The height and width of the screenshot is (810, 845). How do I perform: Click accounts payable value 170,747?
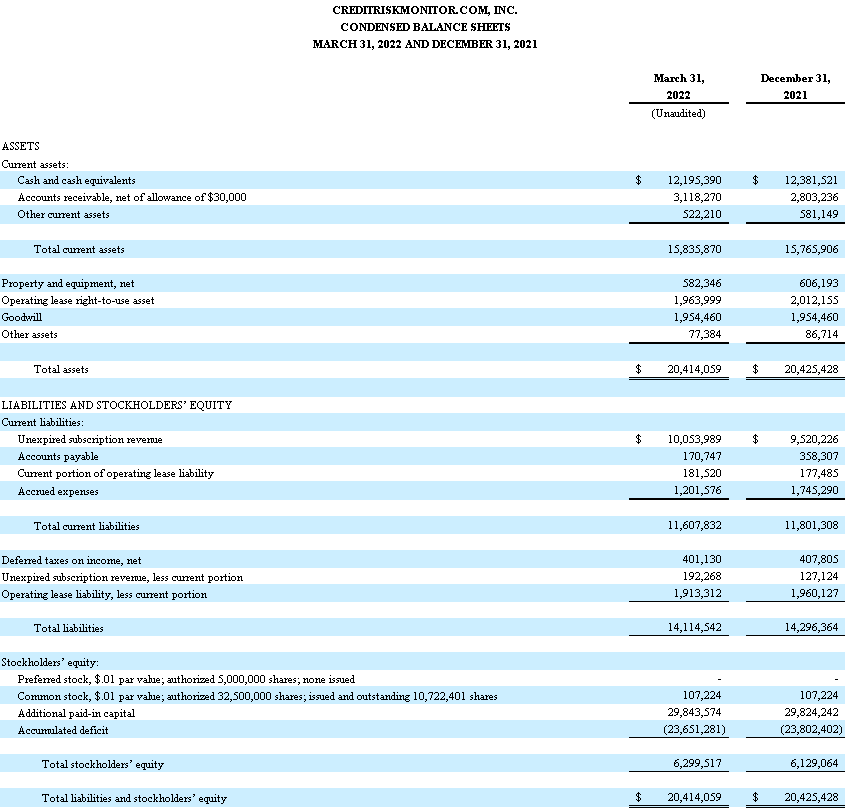702,456
